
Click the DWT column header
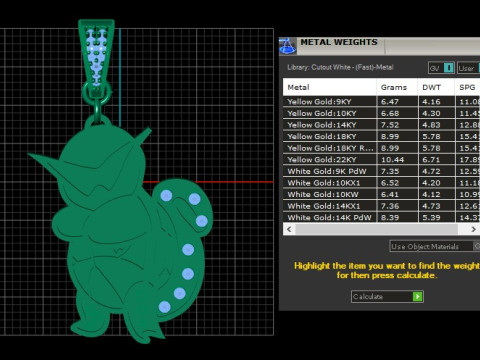(436, 87)
